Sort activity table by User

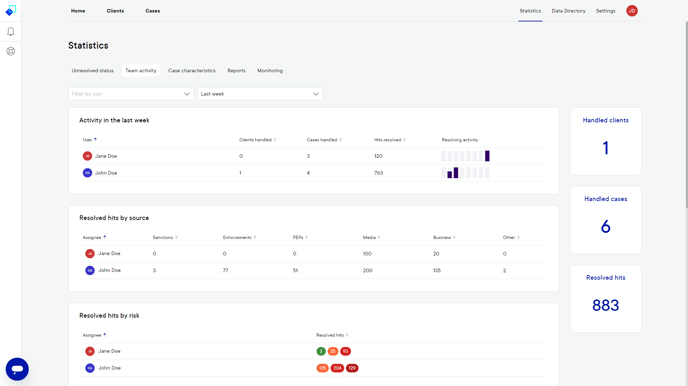(90, 140)
